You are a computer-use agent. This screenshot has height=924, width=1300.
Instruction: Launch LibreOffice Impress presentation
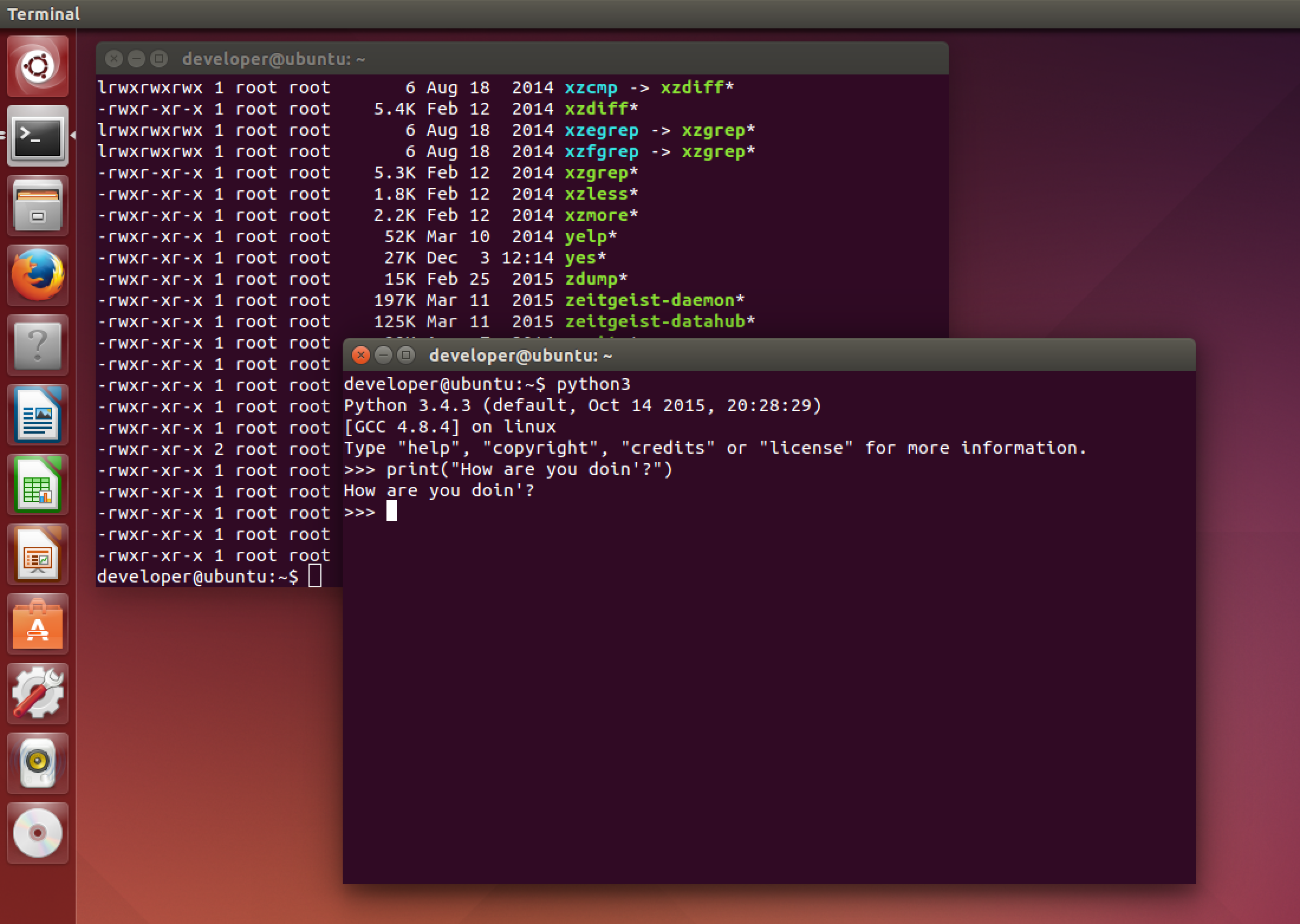pos(38,554)
